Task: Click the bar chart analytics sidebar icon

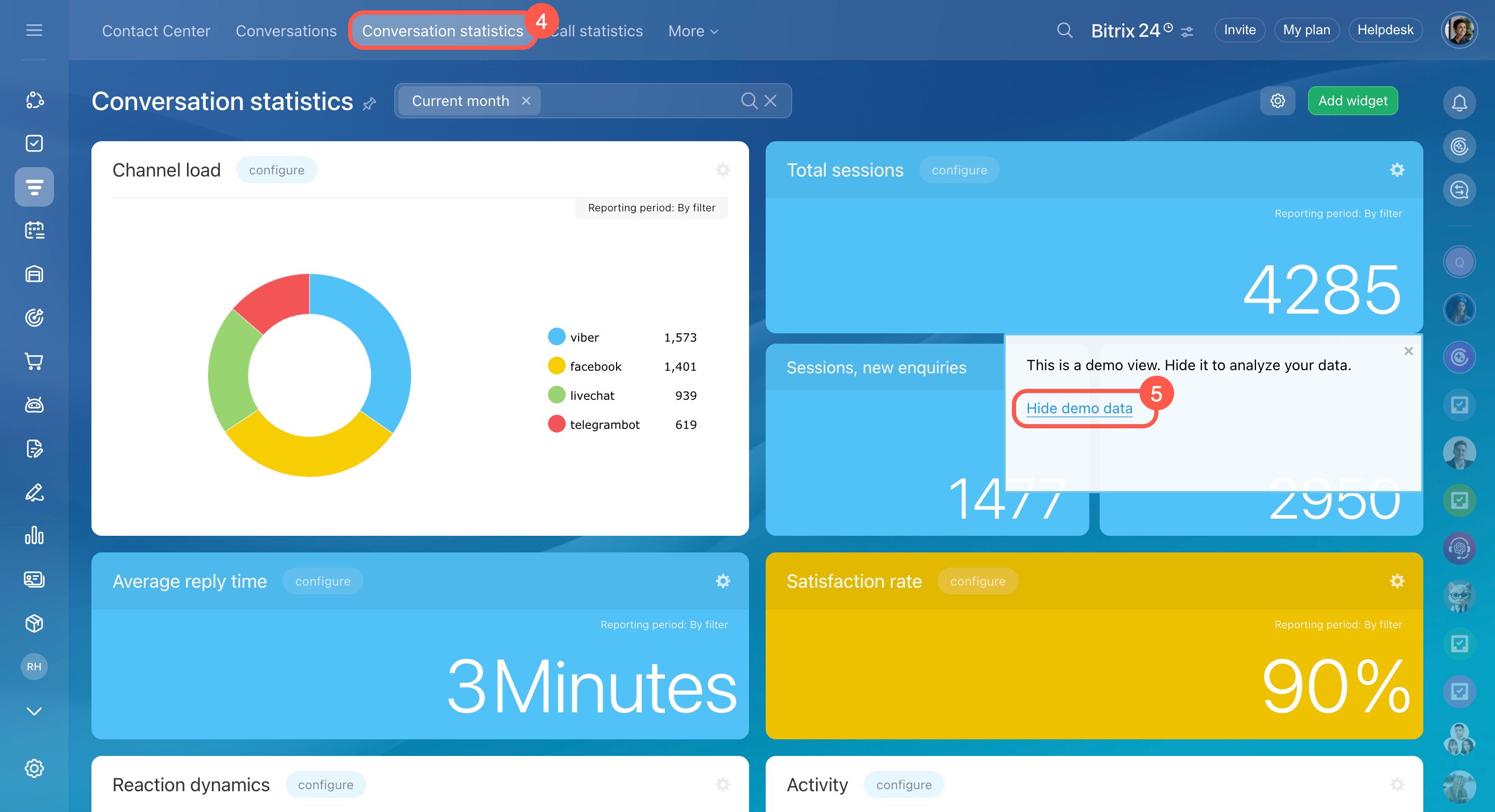Action: point(34,535)
